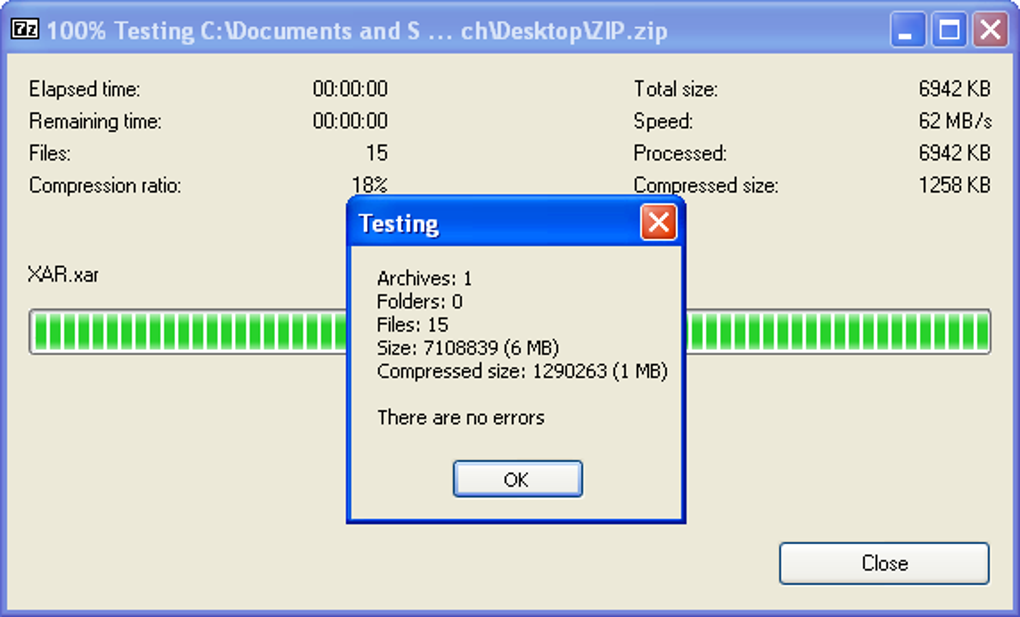Viewport: 1020px width, 617px height.
Task: Click the 'There are no errors' message
Action: pyautogui.click(x=461, y=417)
